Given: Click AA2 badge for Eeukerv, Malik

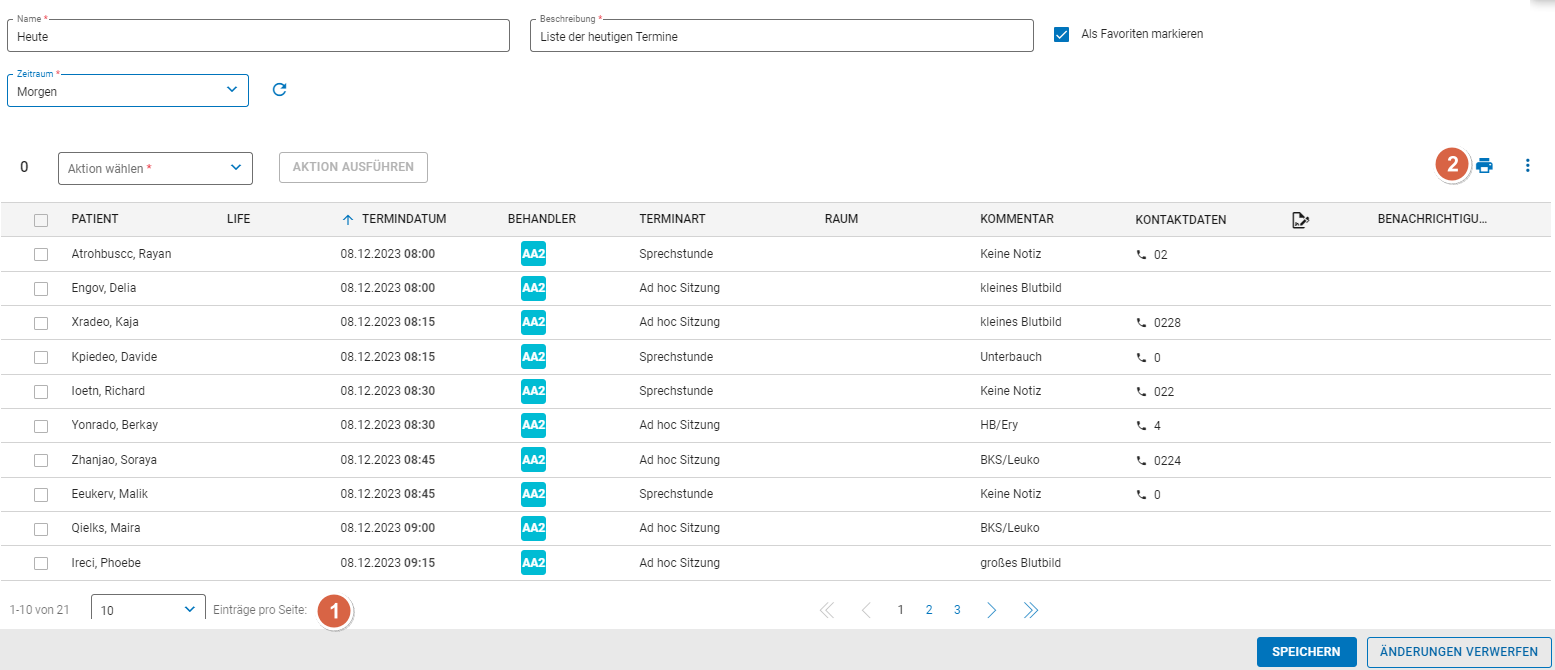Looking at the screenshot, I should [x=533, y=494].
